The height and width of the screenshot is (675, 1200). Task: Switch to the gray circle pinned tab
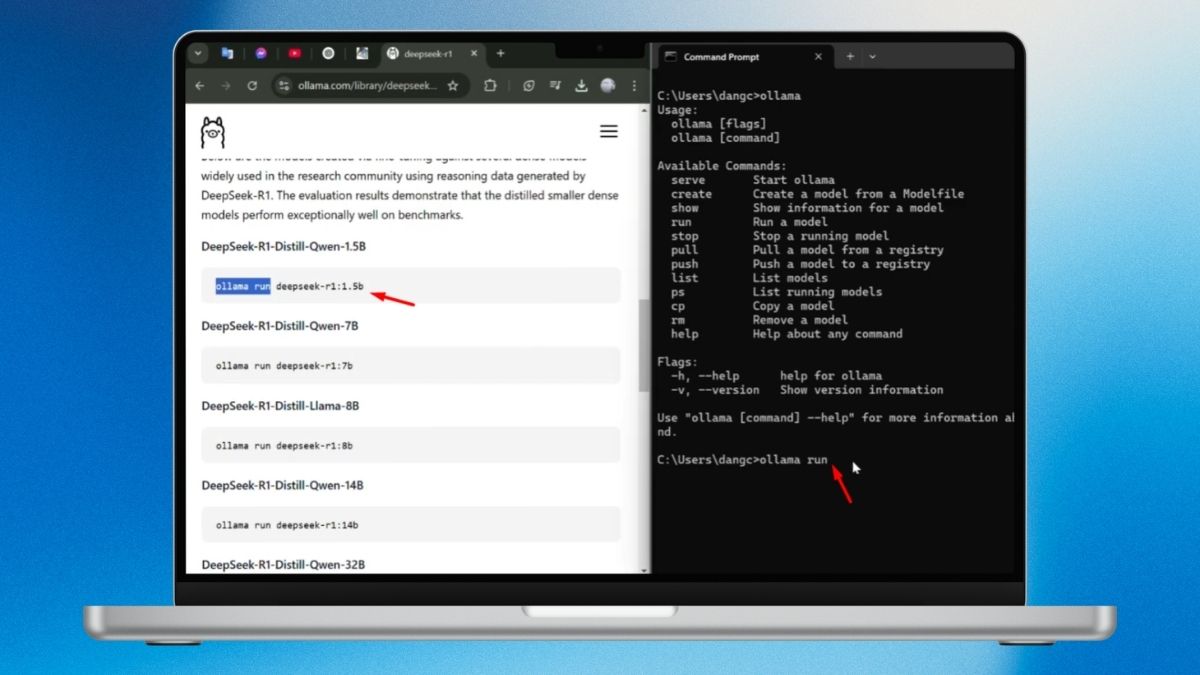329,54
